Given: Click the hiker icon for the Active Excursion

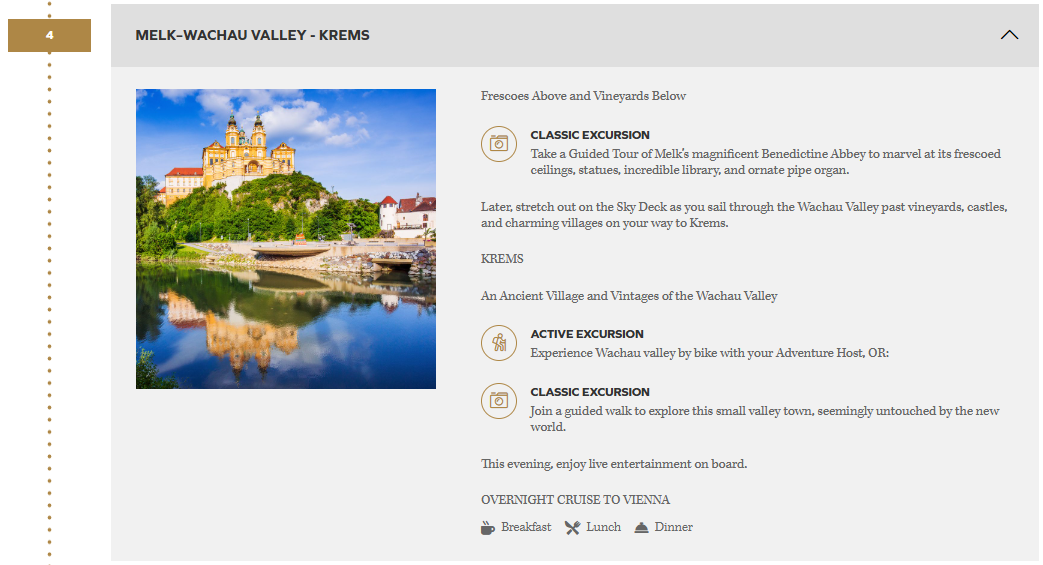Looking at the screenshot, I should click(x=498, y=343).
